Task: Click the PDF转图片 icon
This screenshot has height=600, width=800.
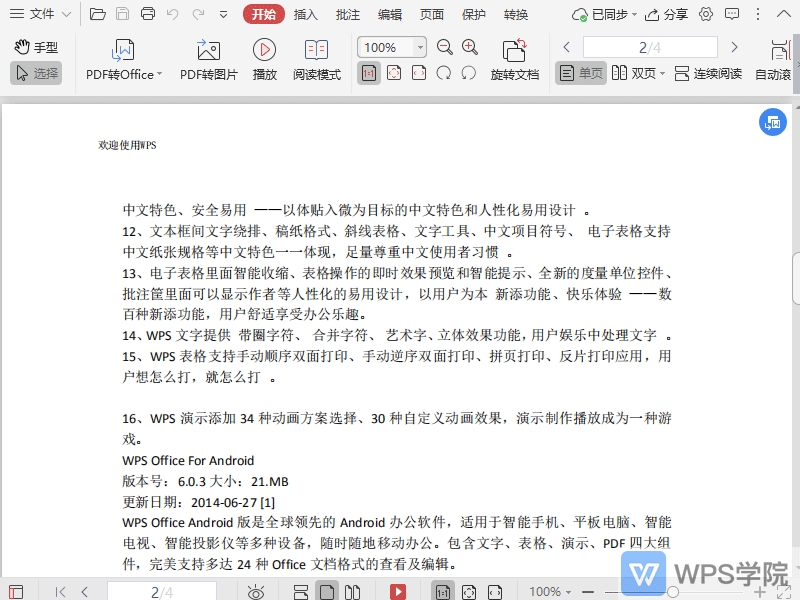Action: coord(208,50)
